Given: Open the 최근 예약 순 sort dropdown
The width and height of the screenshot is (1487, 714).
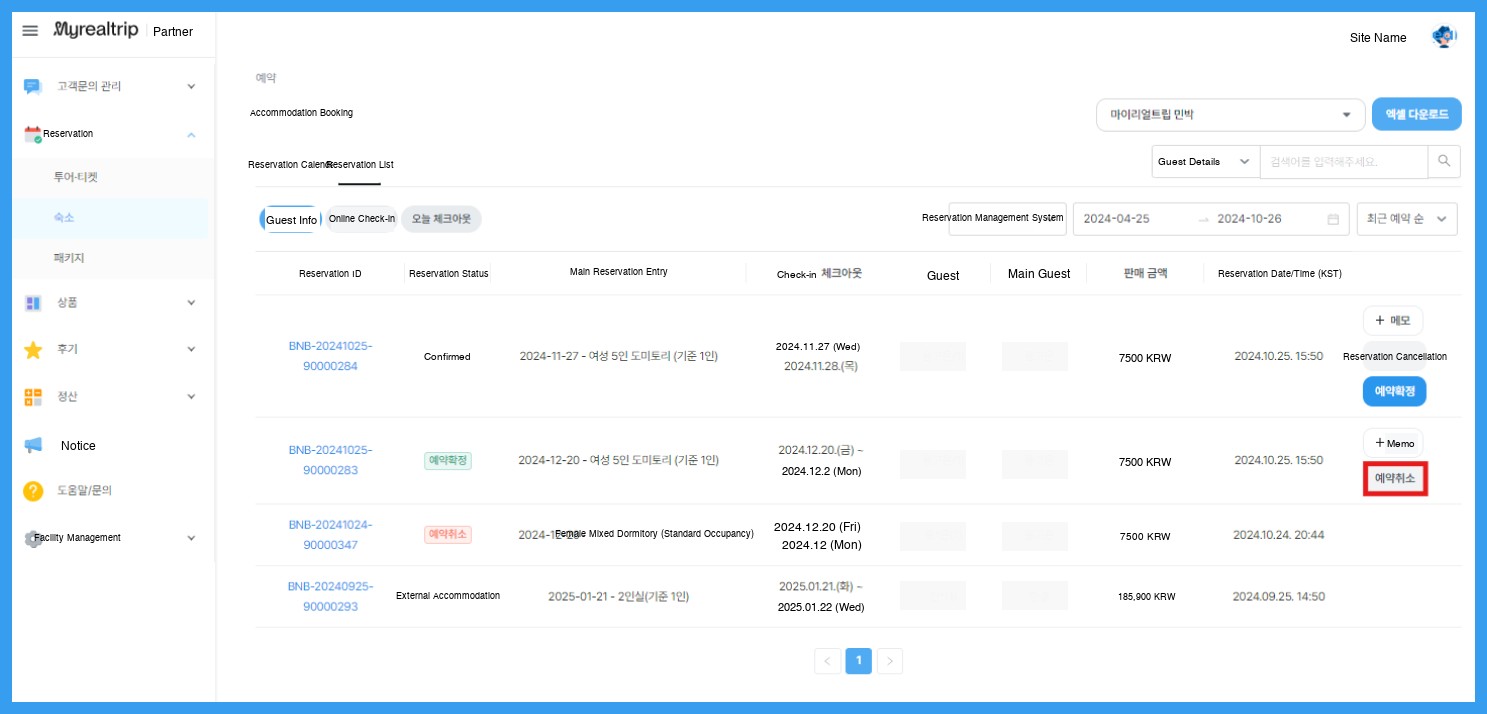Looking at the screenshot, I should (x=1406, y=219).
